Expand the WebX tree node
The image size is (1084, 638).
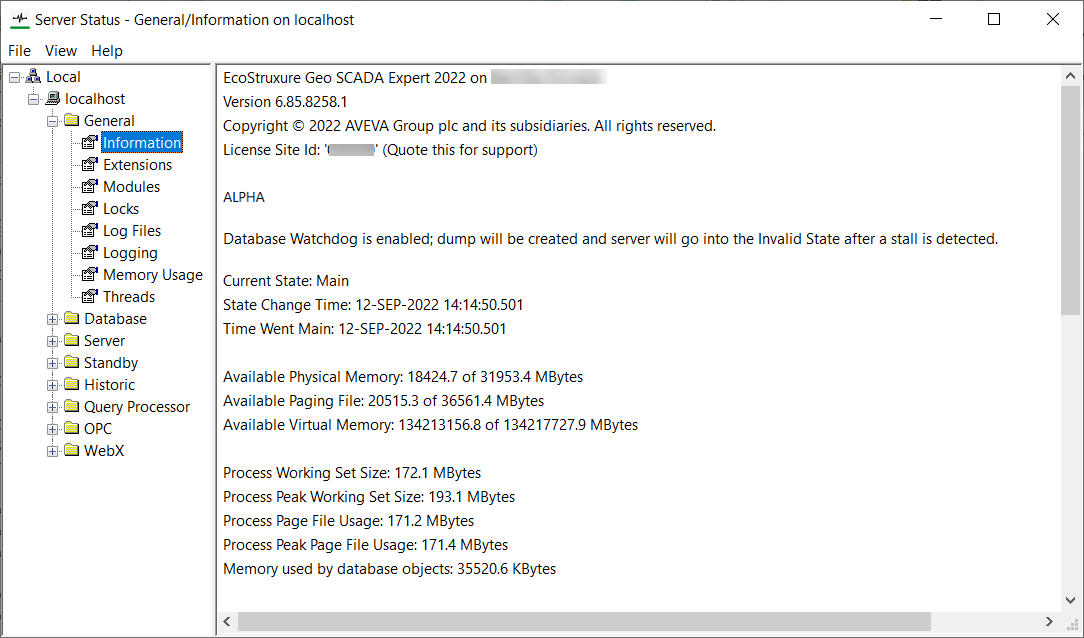coord(52,451)
